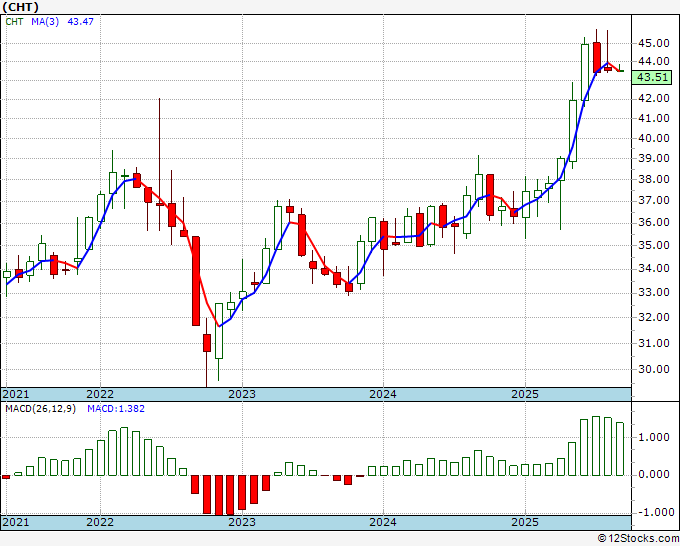Viewport: 680px width, 546px height.
Task: Click "2025" on the price chart timeline
Action: 525,394
